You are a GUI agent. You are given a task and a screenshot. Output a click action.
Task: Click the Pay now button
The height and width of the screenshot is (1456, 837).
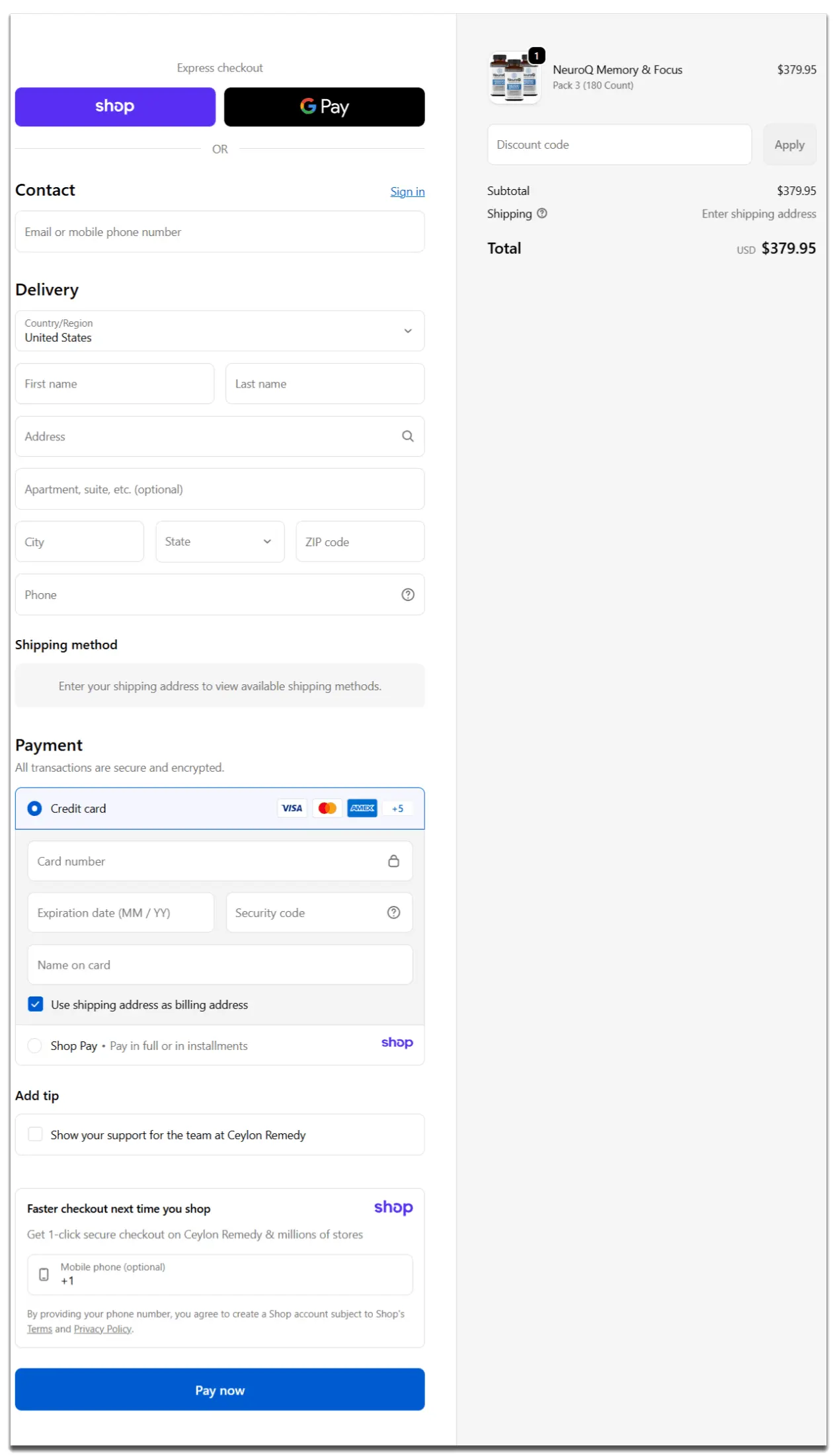pos(219,1390)
